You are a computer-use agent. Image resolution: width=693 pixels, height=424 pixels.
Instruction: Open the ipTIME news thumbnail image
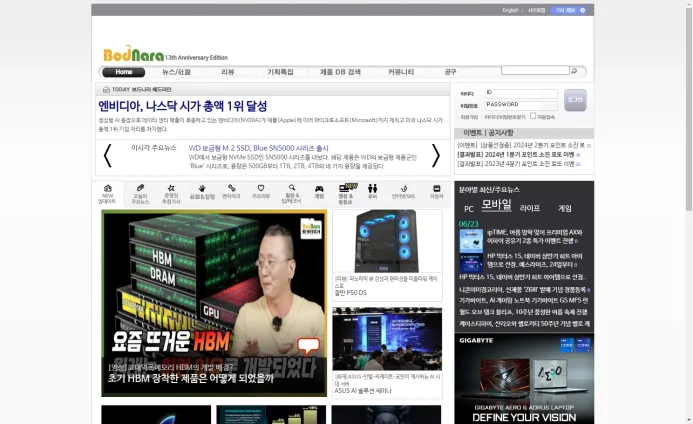[x=471, y=241]
